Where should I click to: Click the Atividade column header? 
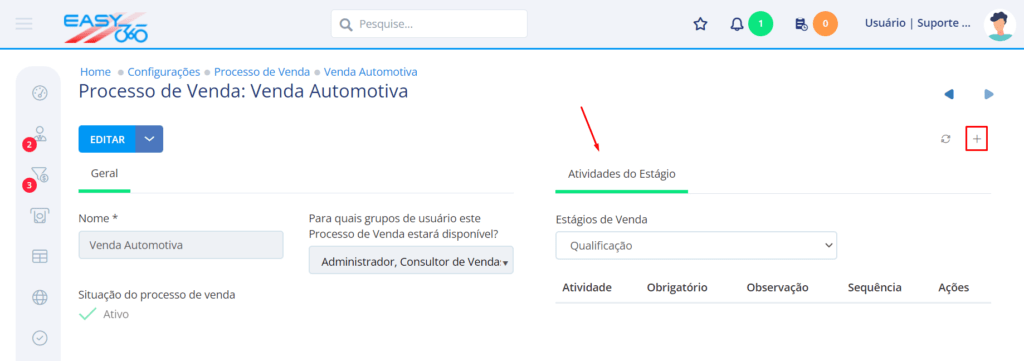point(587,287)
